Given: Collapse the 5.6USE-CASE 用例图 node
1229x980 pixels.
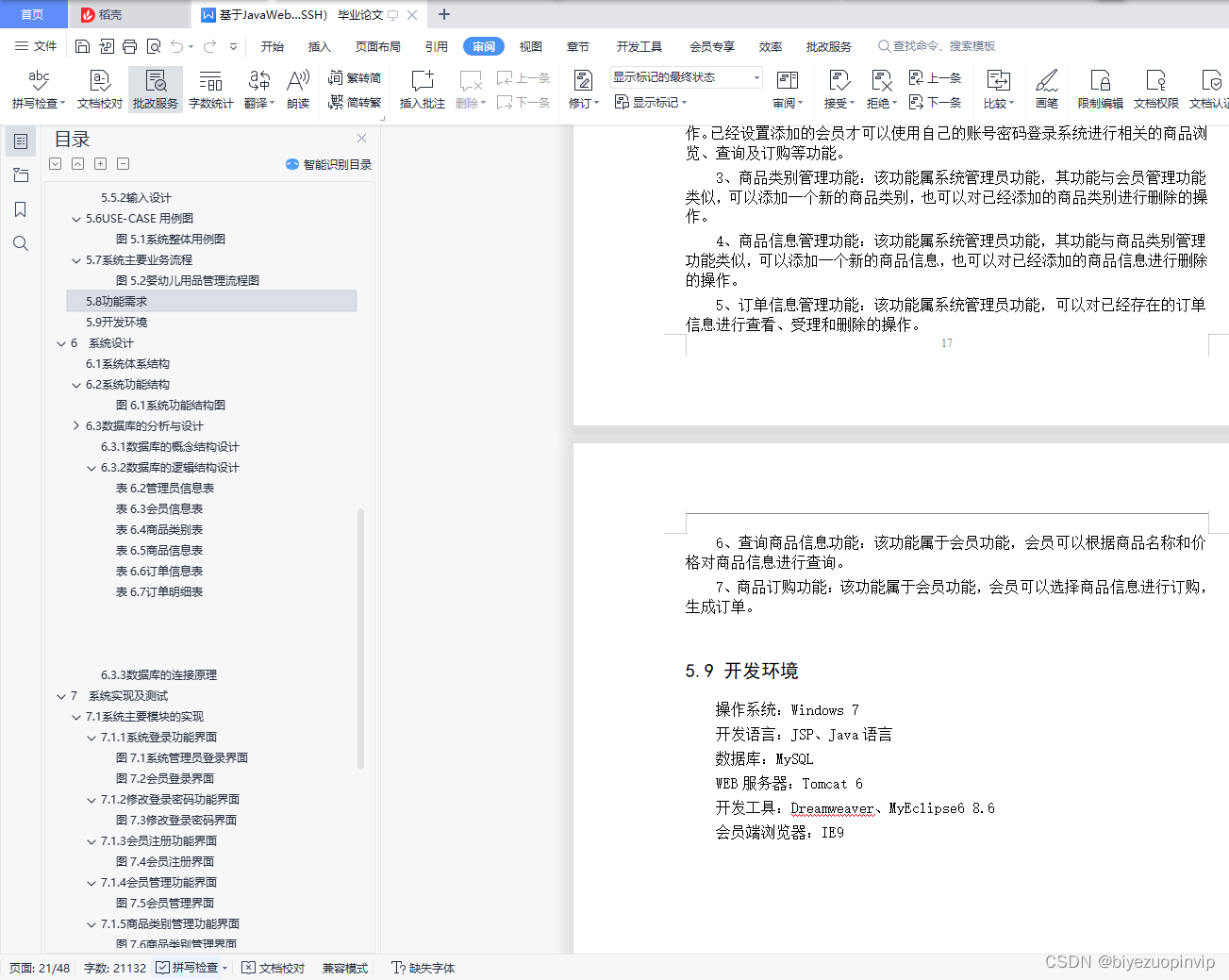Looking at the screenshot, I should coord(76,219).
